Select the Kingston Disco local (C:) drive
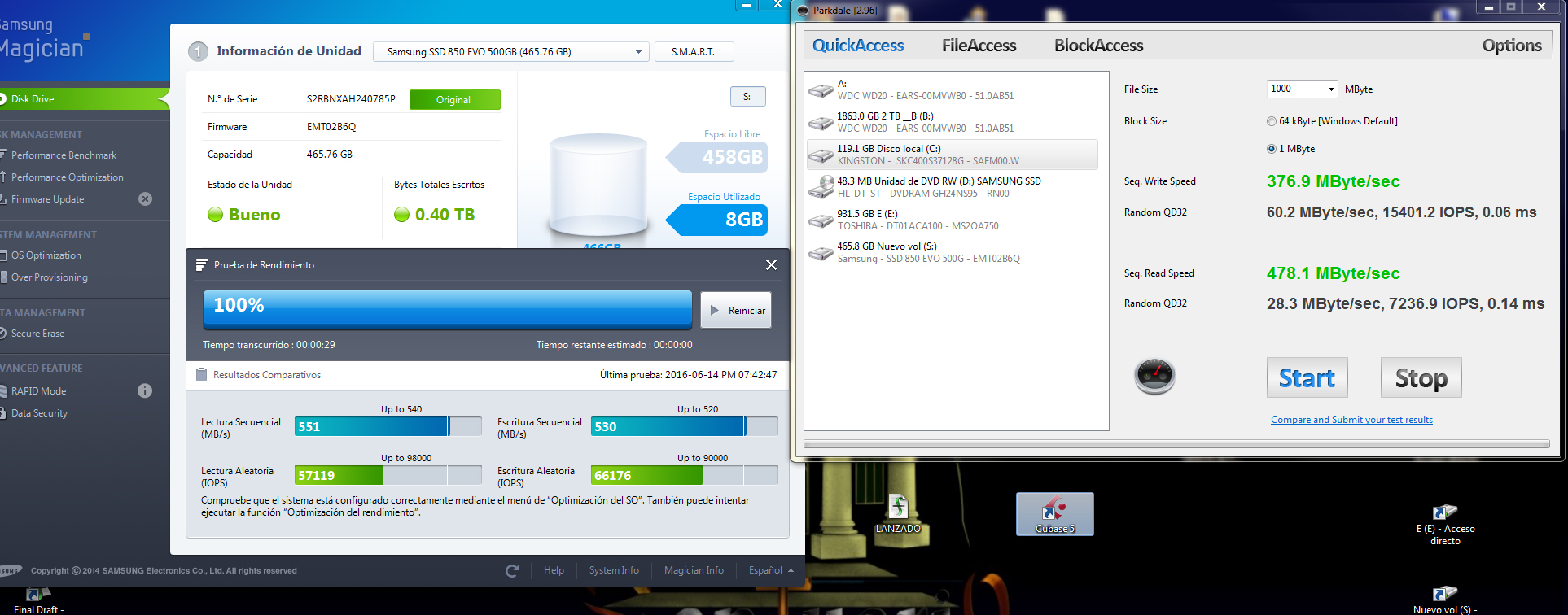Image resolution: width=1568 pixels, height=615 pixels. coord(952,155)
